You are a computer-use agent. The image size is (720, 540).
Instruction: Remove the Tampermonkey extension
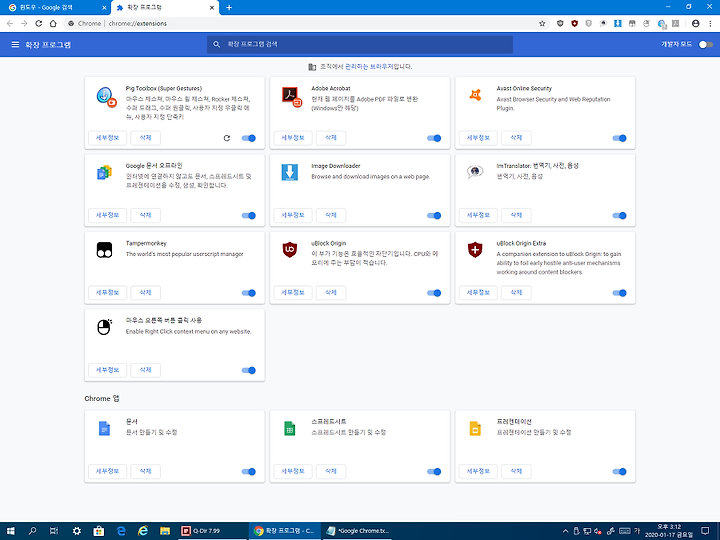(x=146, y=292)
